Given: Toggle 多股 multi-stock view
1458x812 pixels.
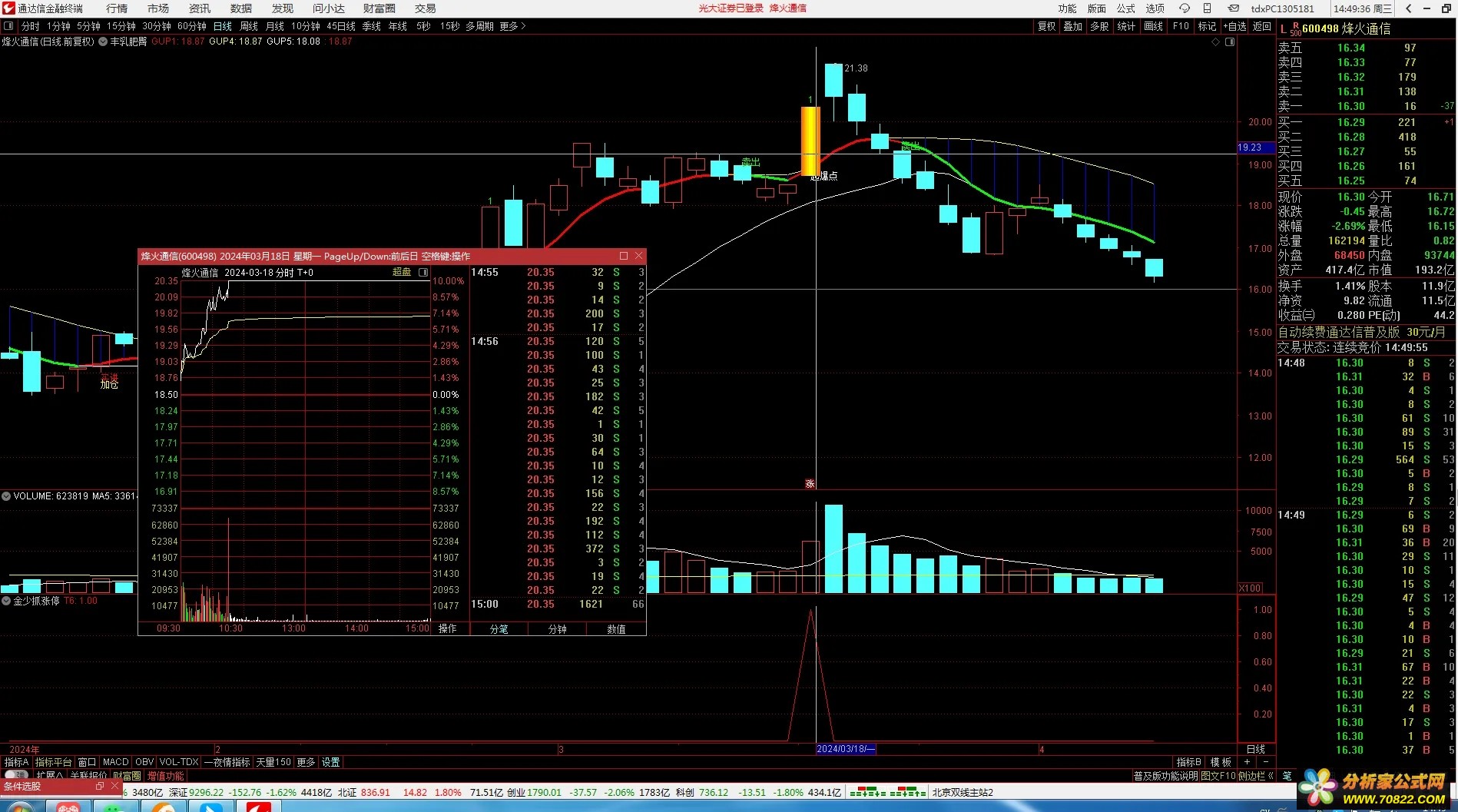Looking at the screenshot, I should click(x=1099, y=26).
